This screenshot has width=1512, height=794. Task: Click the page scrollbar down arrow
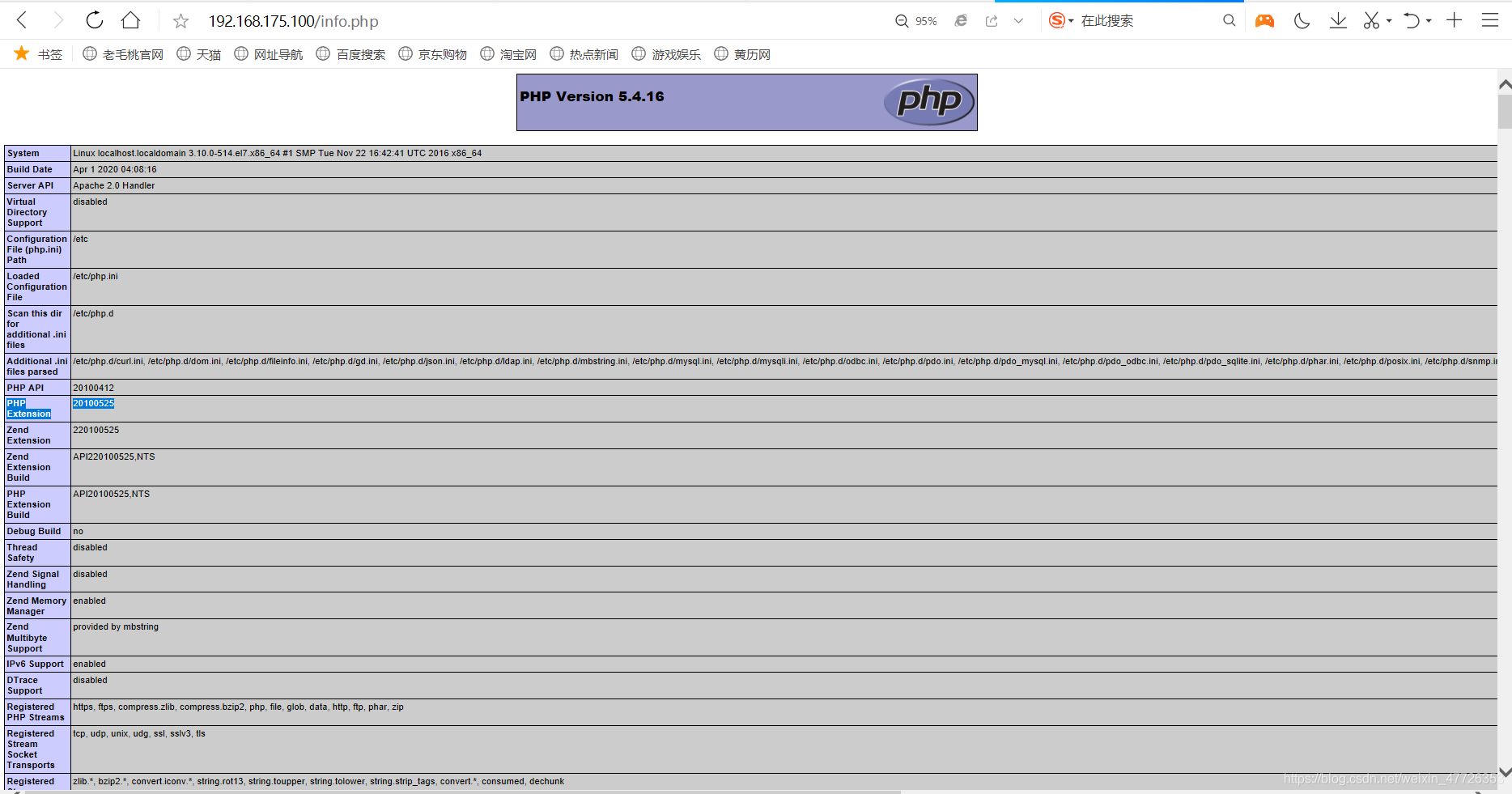(x=1505, y=772)
